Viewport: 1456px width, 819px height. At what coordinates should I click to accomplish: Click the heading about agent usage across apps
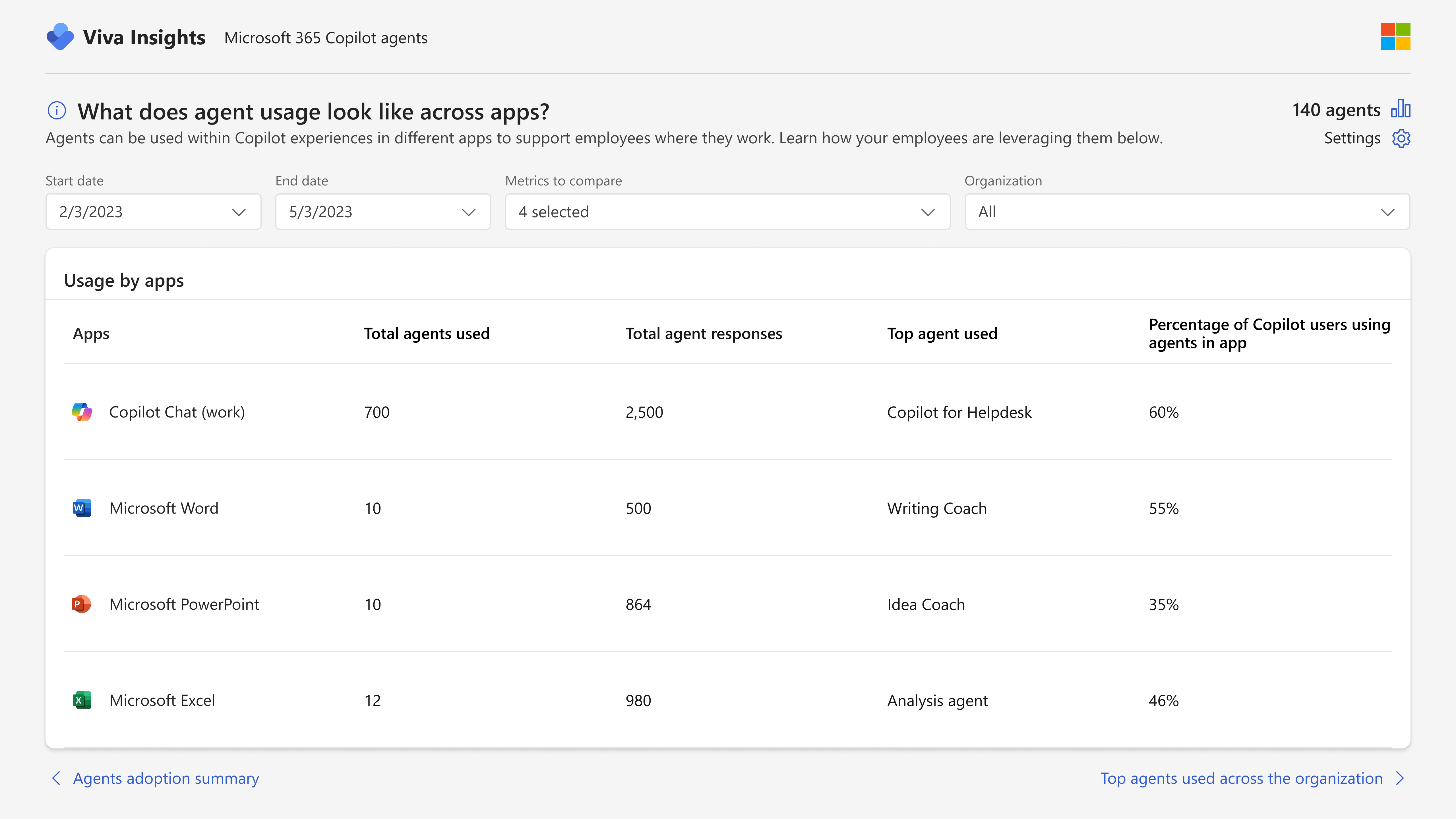click(313, 111)
